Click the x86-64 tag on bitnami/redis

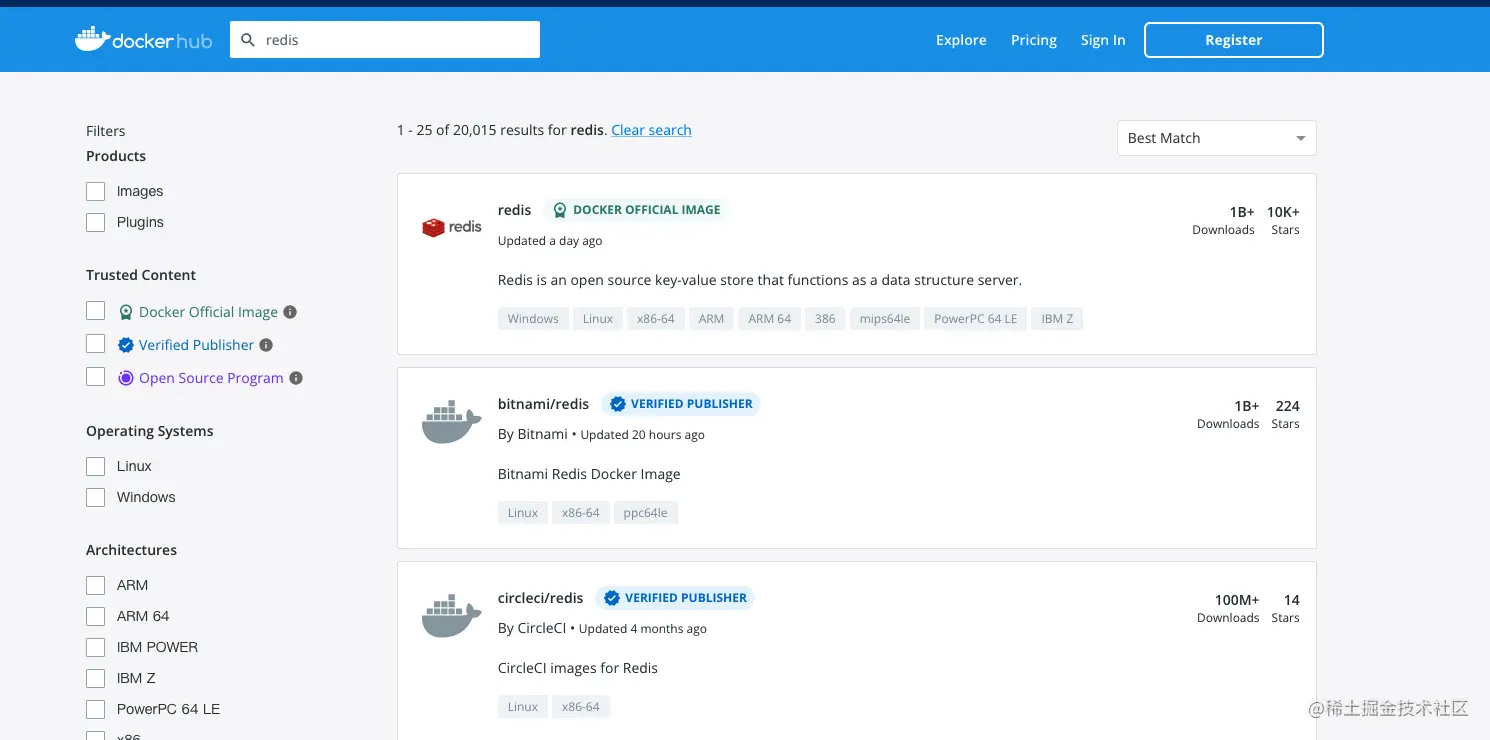pos(581,513)
